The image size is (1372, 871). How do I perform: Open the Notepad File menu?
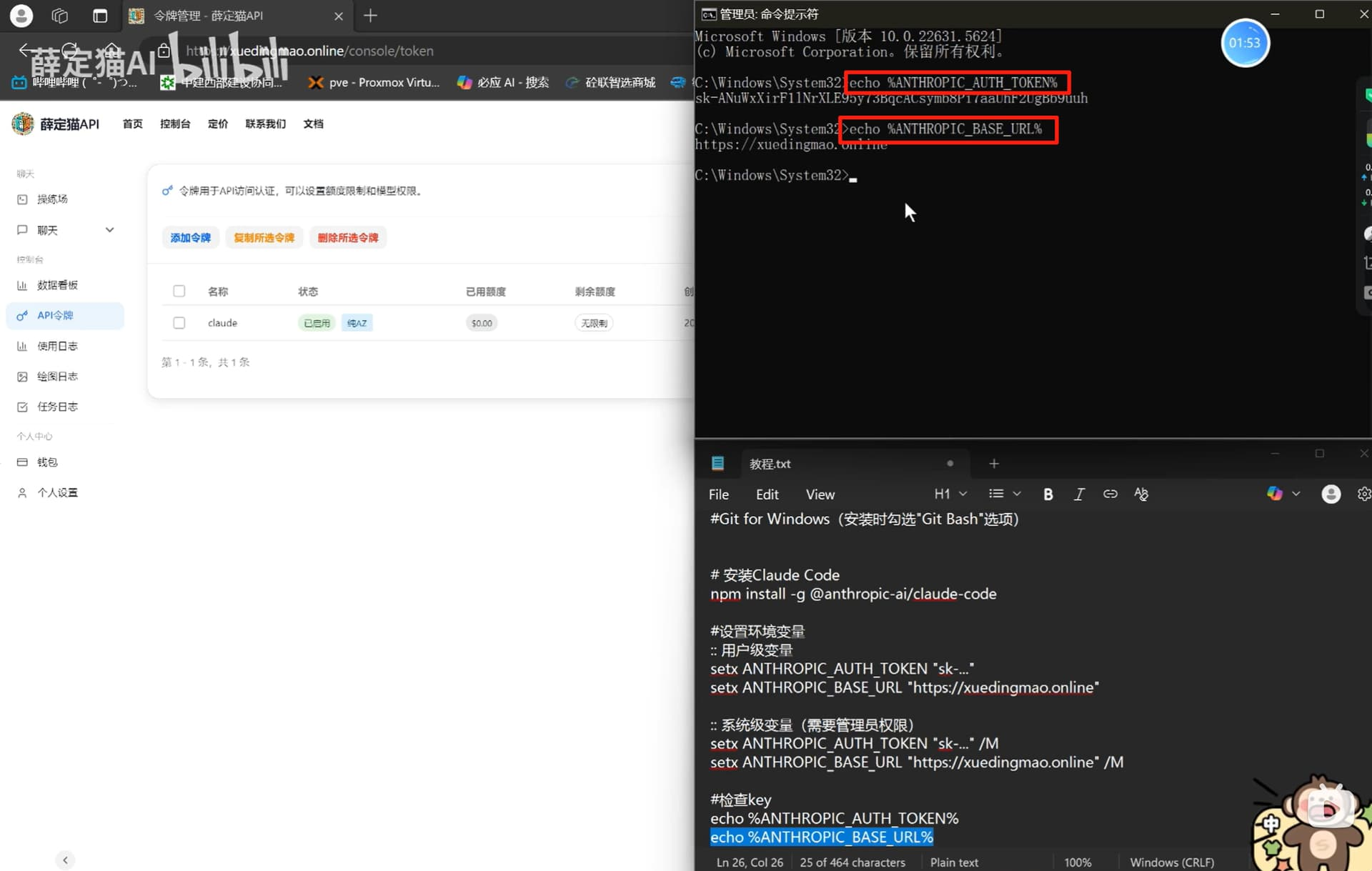[x=719, y=494]
